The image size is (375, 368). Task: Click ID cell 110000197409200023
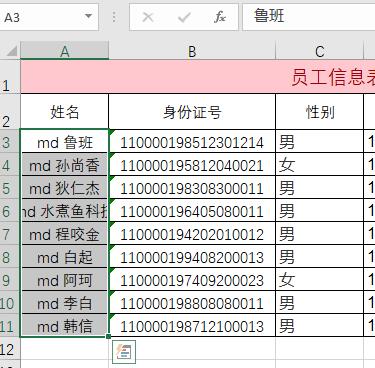point(192,280)
